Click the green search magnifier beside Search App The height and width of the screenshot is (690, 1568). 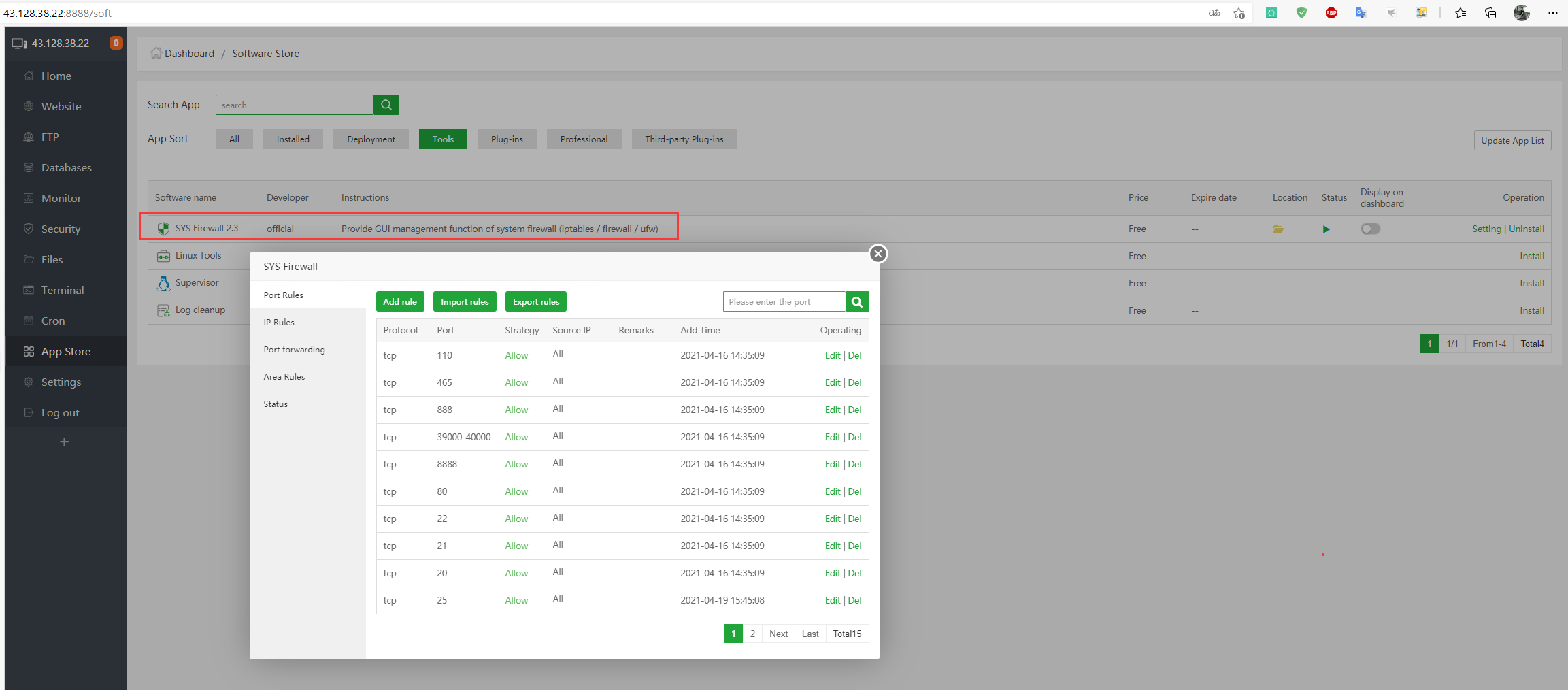tap(386, 105)
